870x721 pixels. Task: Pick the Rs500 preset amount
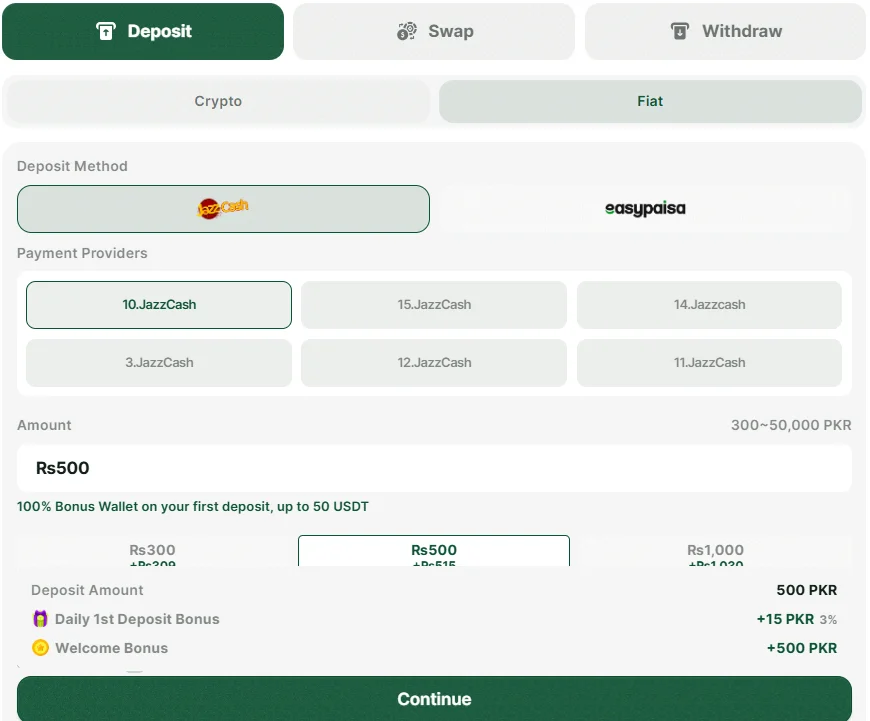(x=434, y=552)
